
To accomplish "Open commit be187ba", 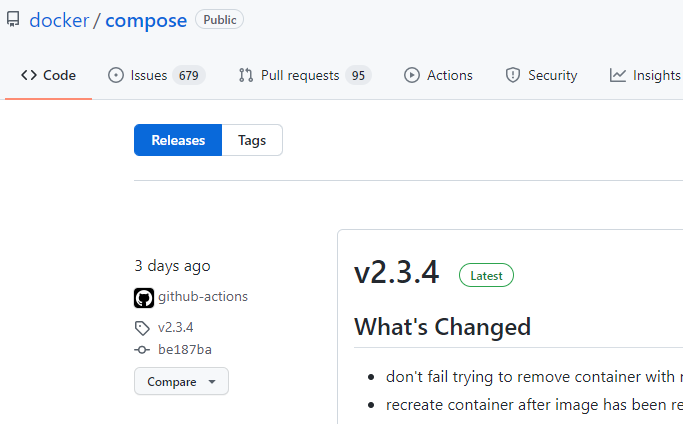I will (x=185, y=349).
